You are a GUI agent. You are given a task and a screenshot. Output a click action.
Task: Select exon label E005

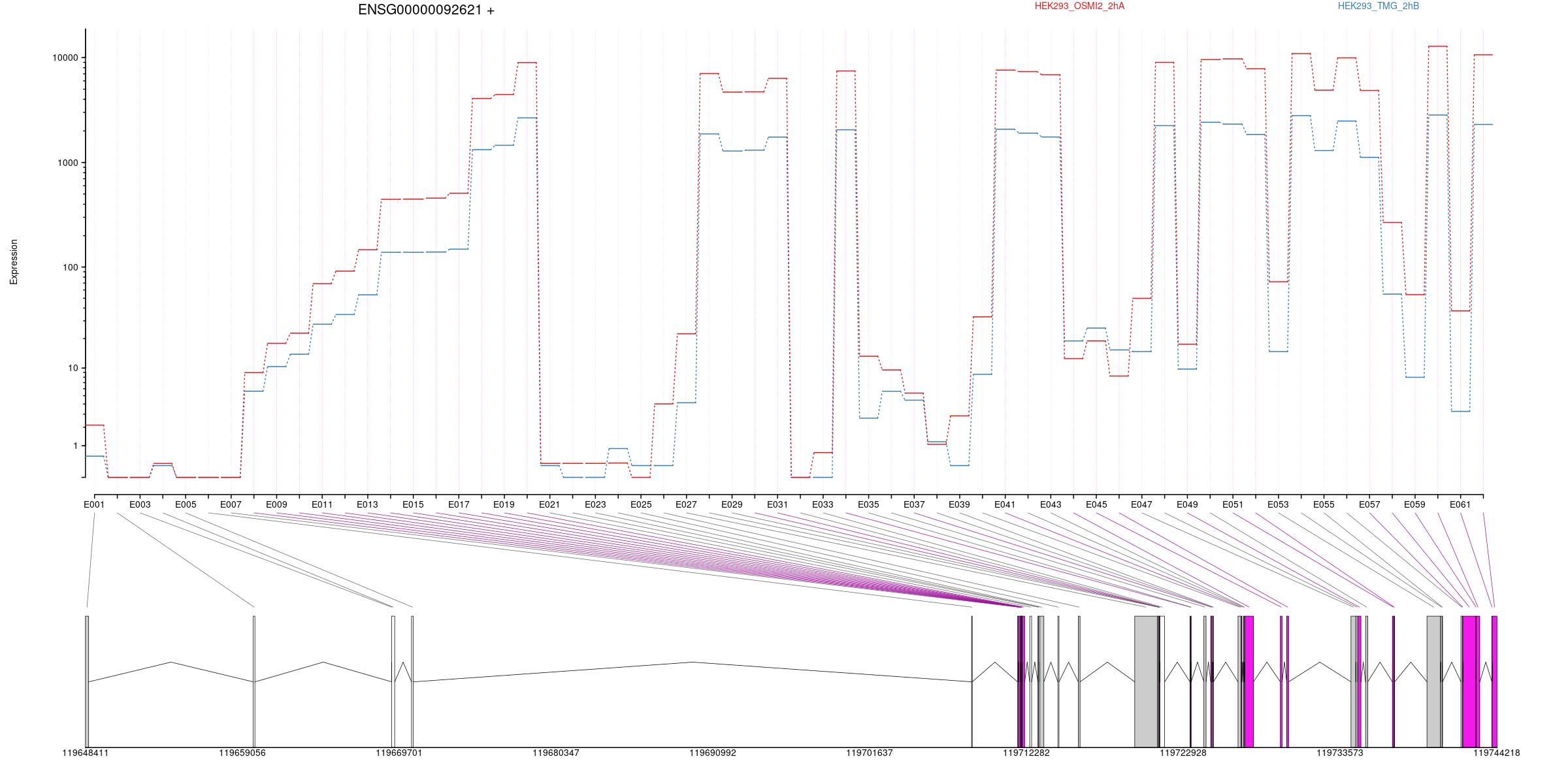click(186, 505)
